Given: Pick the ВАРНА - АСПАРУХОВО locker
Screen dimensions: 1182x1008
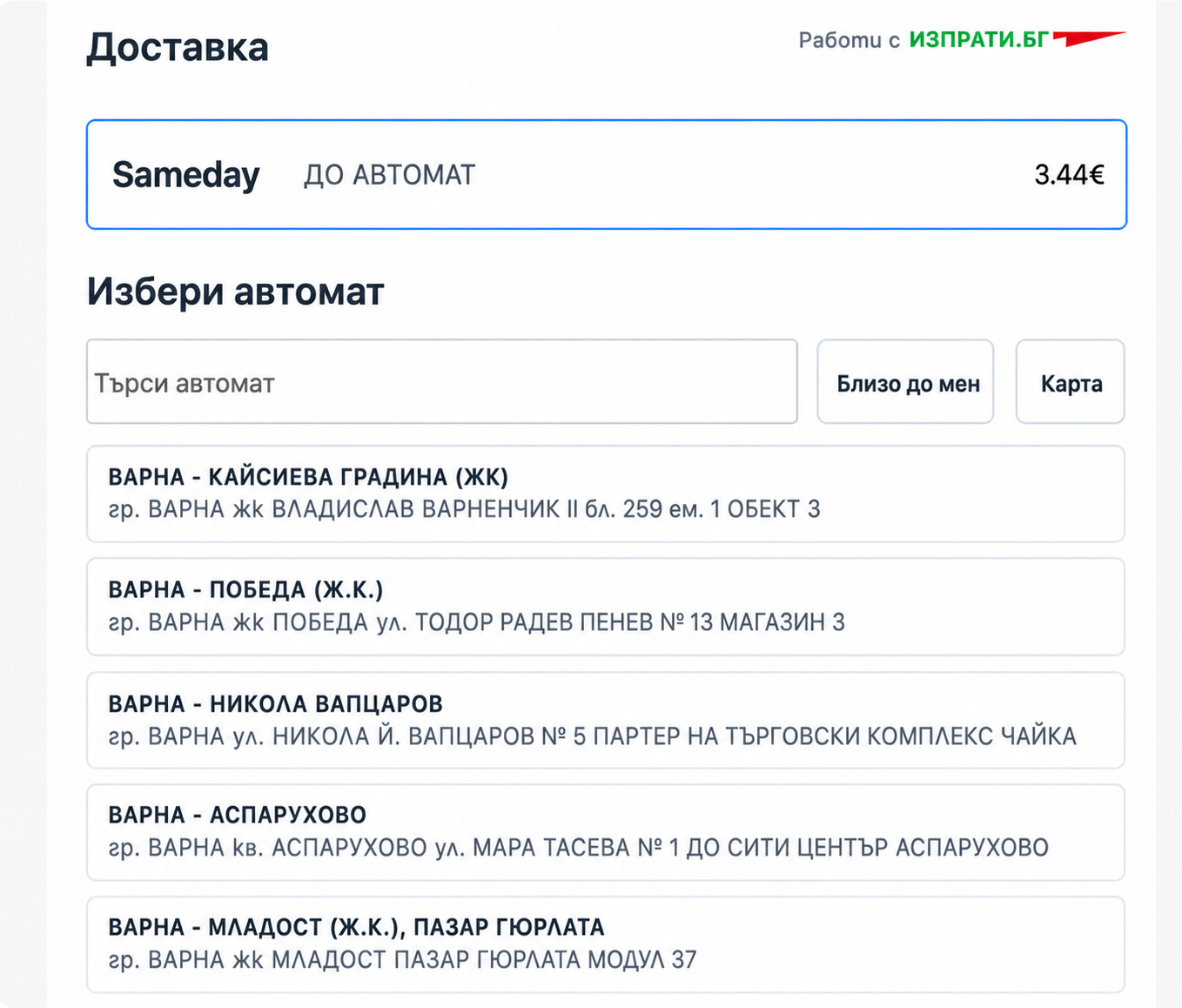Looking at the screenshot, I should (606, 832).
